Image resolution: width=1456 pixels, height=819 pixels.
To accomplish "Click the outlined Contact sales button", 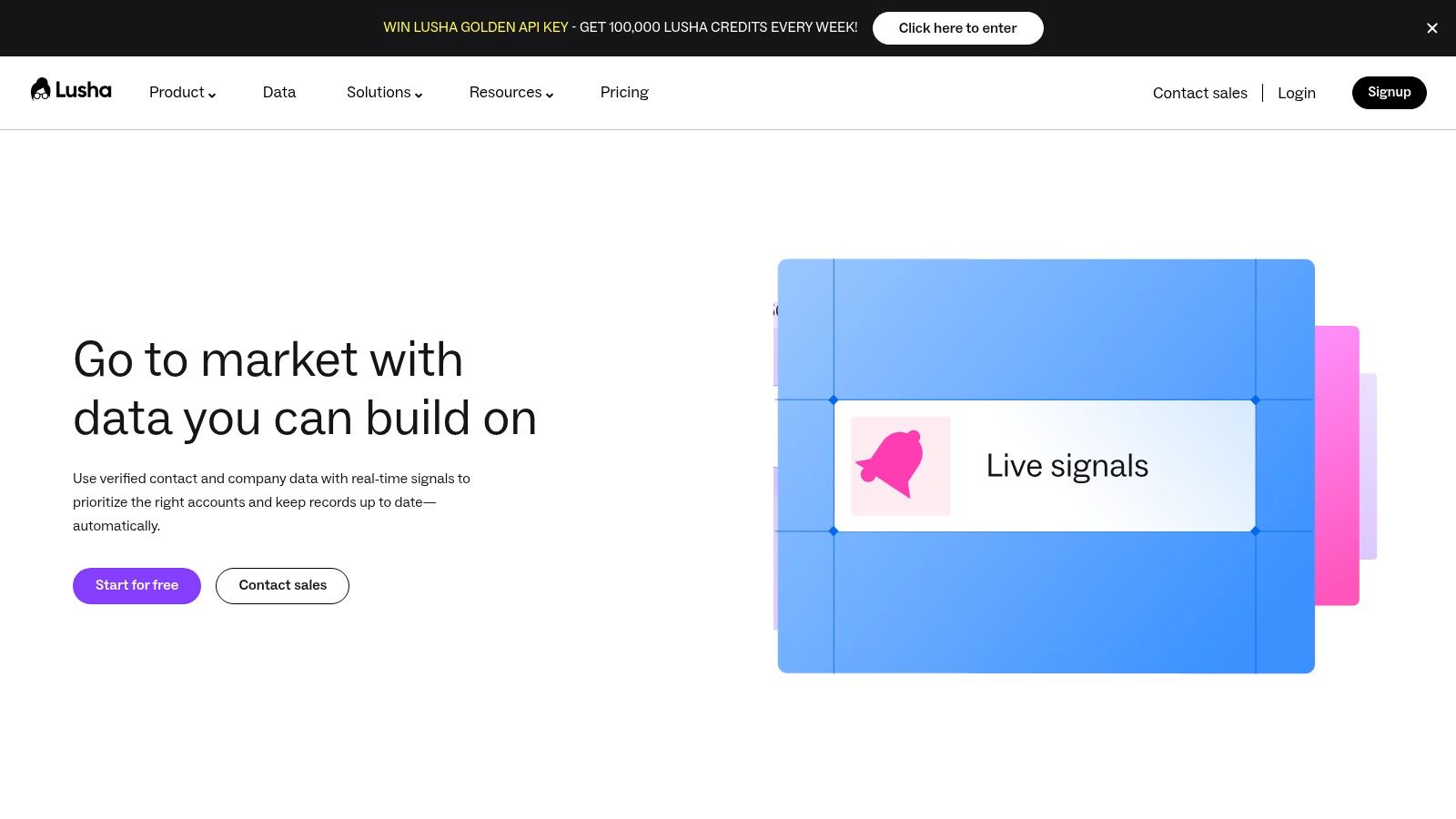I will (282, 586).
